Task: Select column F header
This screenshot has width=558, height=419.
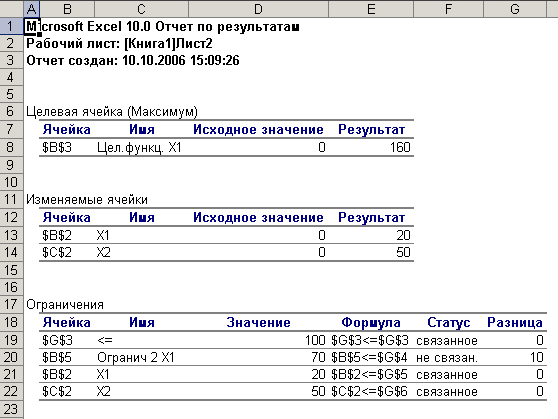Action: (448, 9)
